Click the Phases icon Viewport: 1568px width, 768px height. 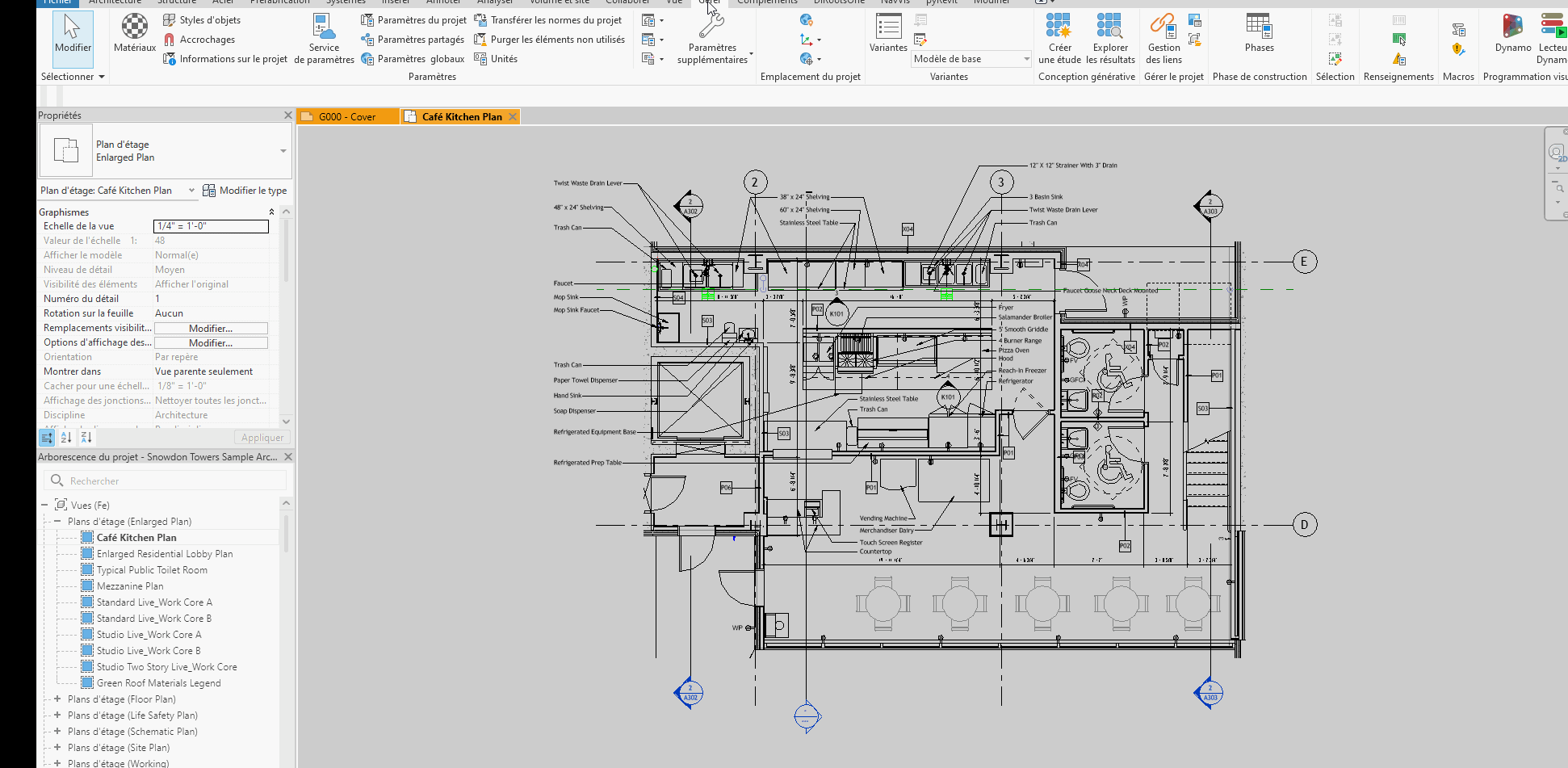pos(1259,33)
